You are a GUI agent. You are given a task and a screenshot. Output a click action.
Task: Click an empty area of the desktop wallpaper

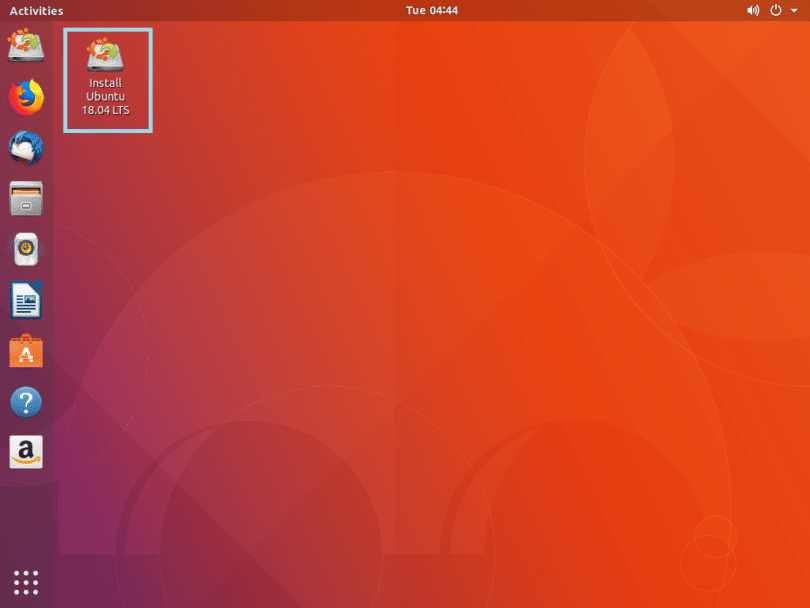450,350
